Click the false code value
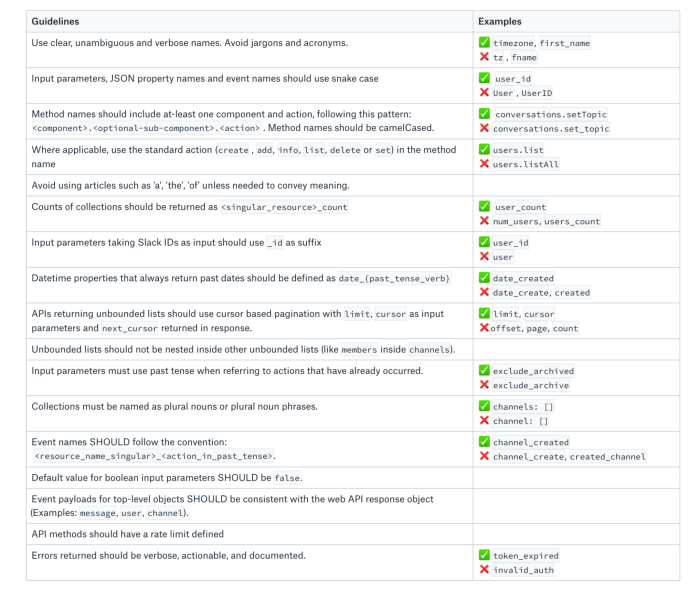Viewport: 688px width, 591px height. (287, 478)
